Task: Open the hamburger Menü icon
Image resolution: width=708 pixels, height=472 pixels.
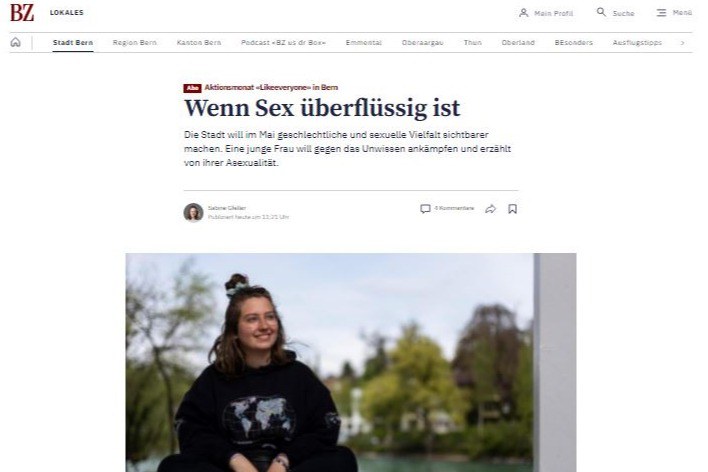Action: point(661,13)
